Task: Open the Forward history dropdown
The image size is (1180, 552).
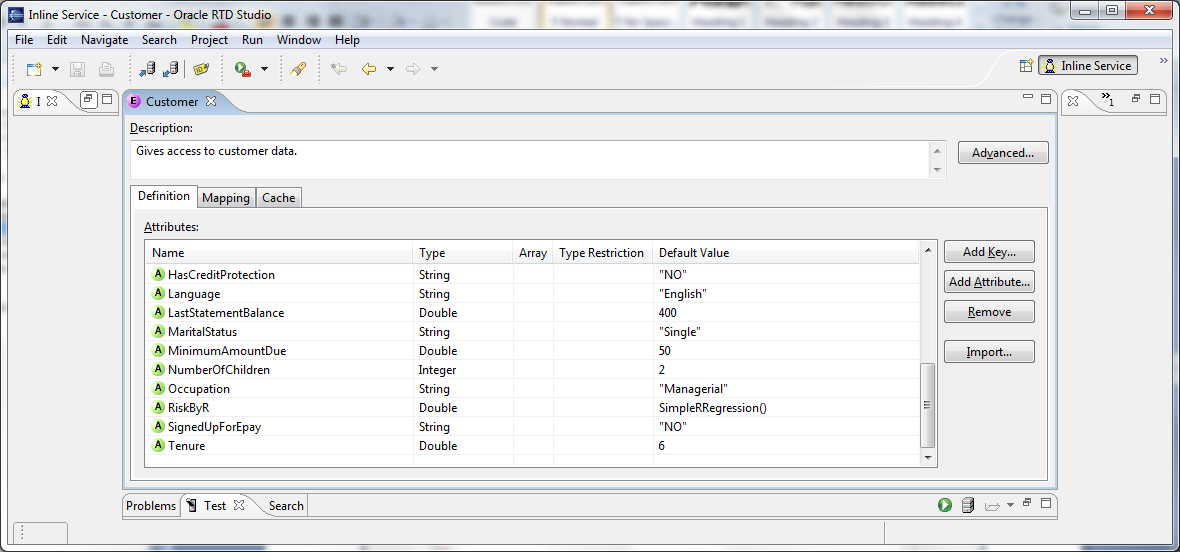Action: 434,69
